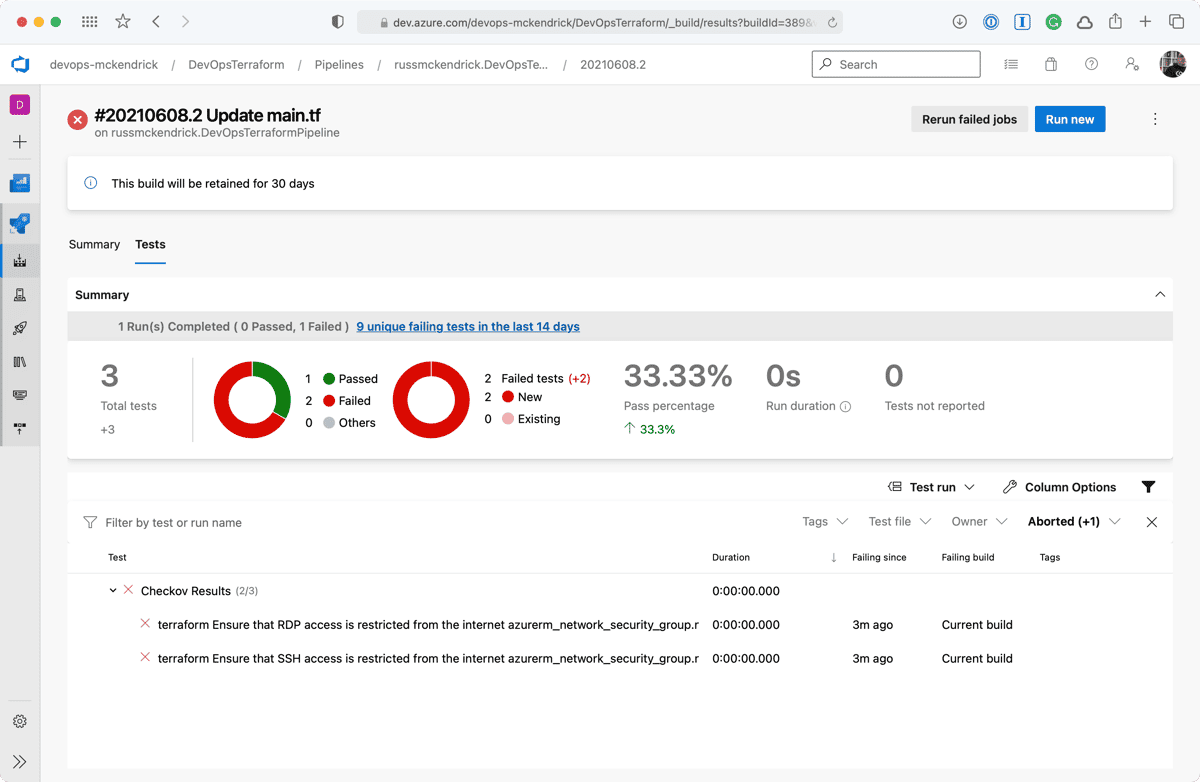1200x782 pixels.
Task: Click the Run new button
Action: (1069, 119)
